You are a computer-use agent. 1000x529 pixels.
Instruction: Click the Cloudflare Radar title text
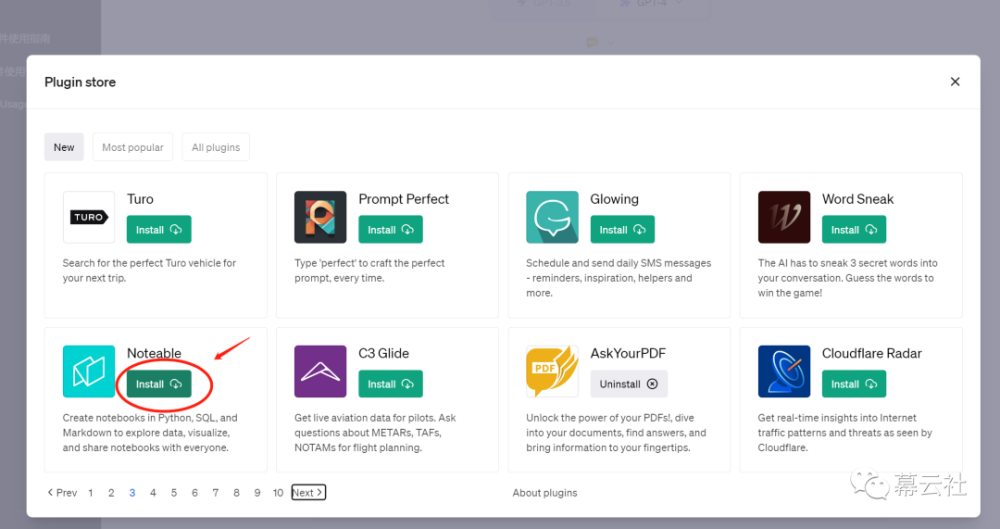tap(872, 354)
